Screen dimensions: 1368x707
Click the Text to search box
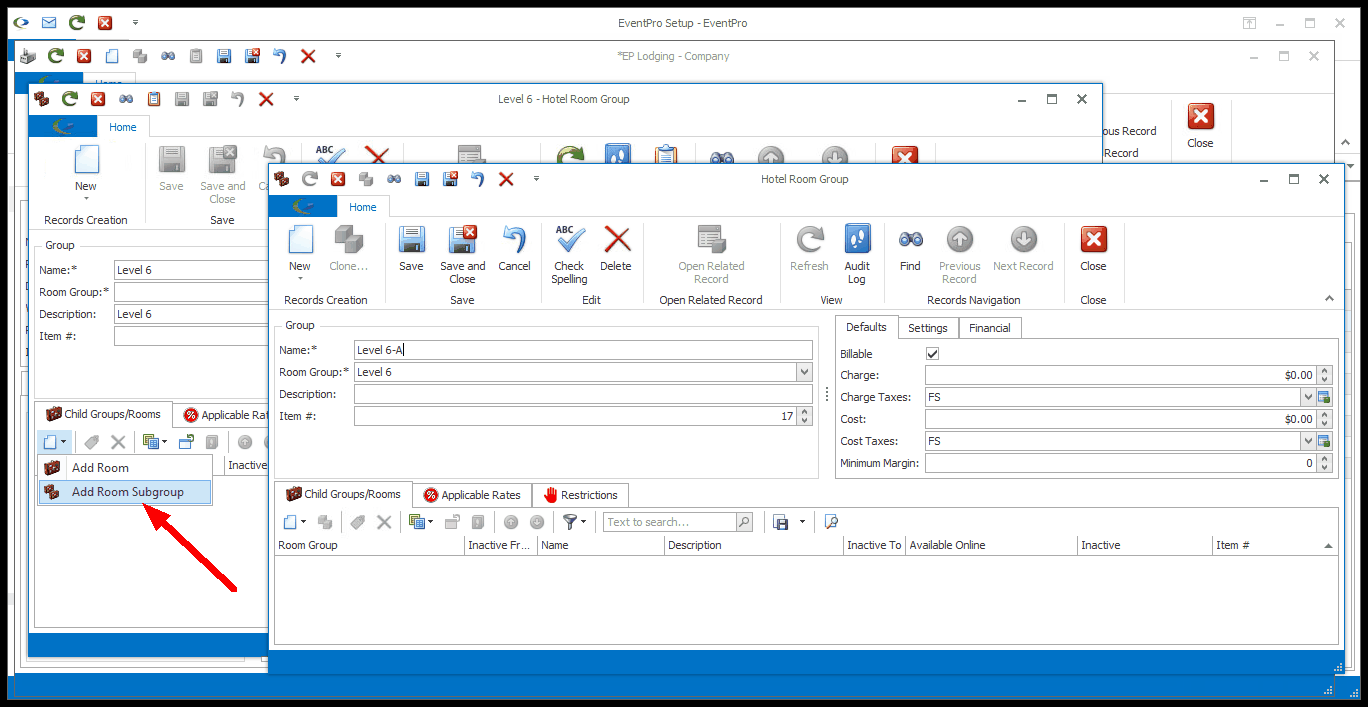tap(670, 522)
